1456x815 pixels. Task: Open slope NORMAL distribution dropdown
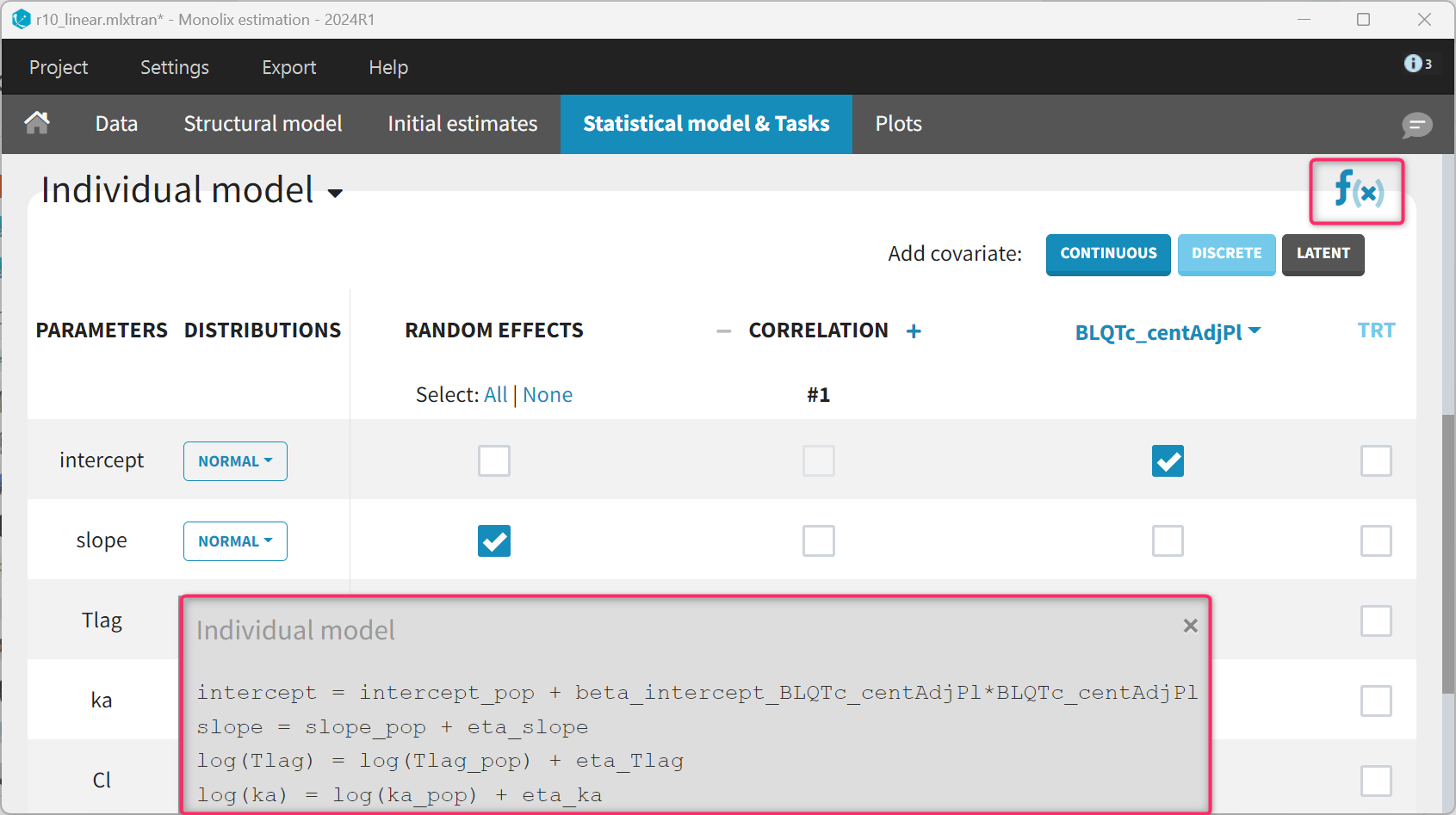pos(235,541)
